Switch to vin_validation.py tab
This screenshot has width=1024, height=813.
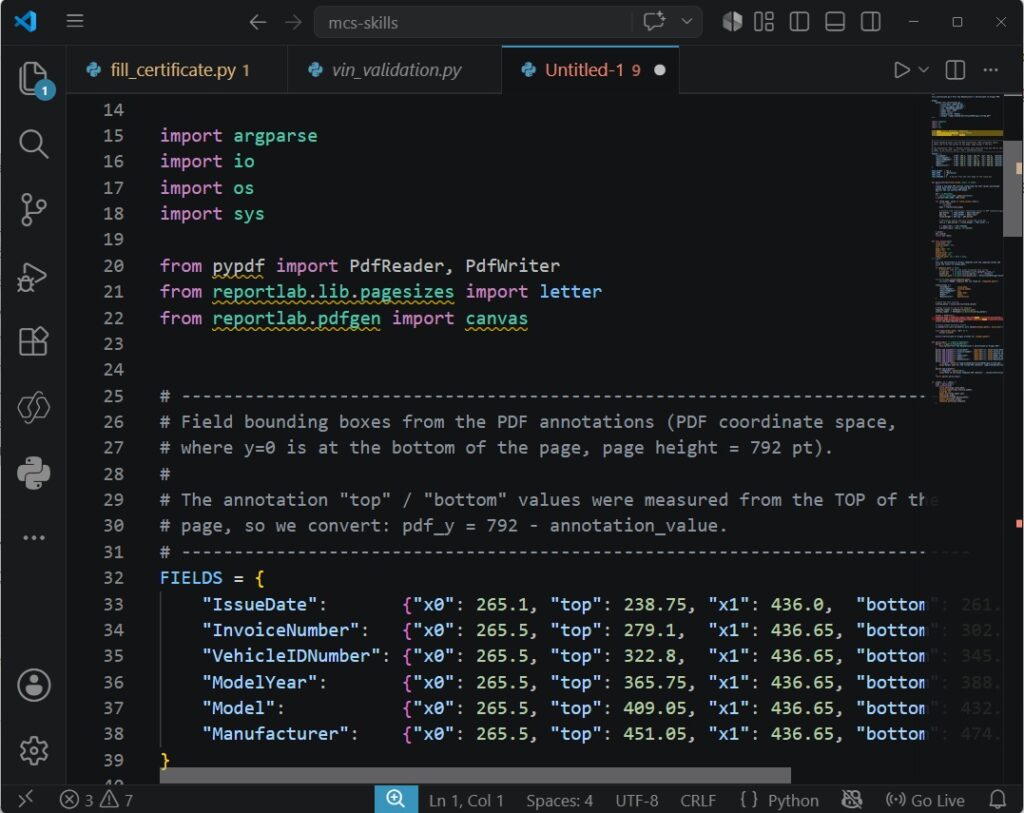(x=395, y=70)
